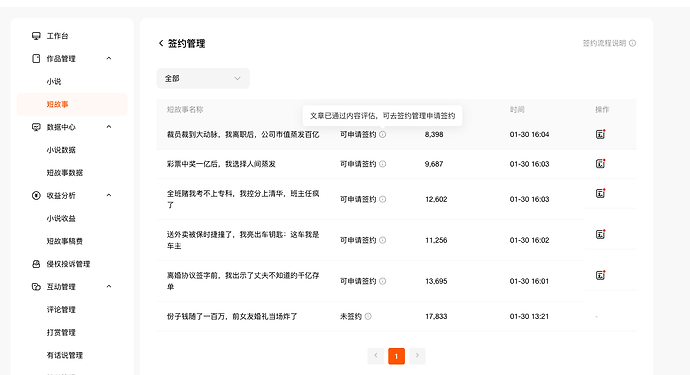Click sign action icon for 彩票中奖一亿后 row
This screenshot has width=690, height=375.
[601, 163]
